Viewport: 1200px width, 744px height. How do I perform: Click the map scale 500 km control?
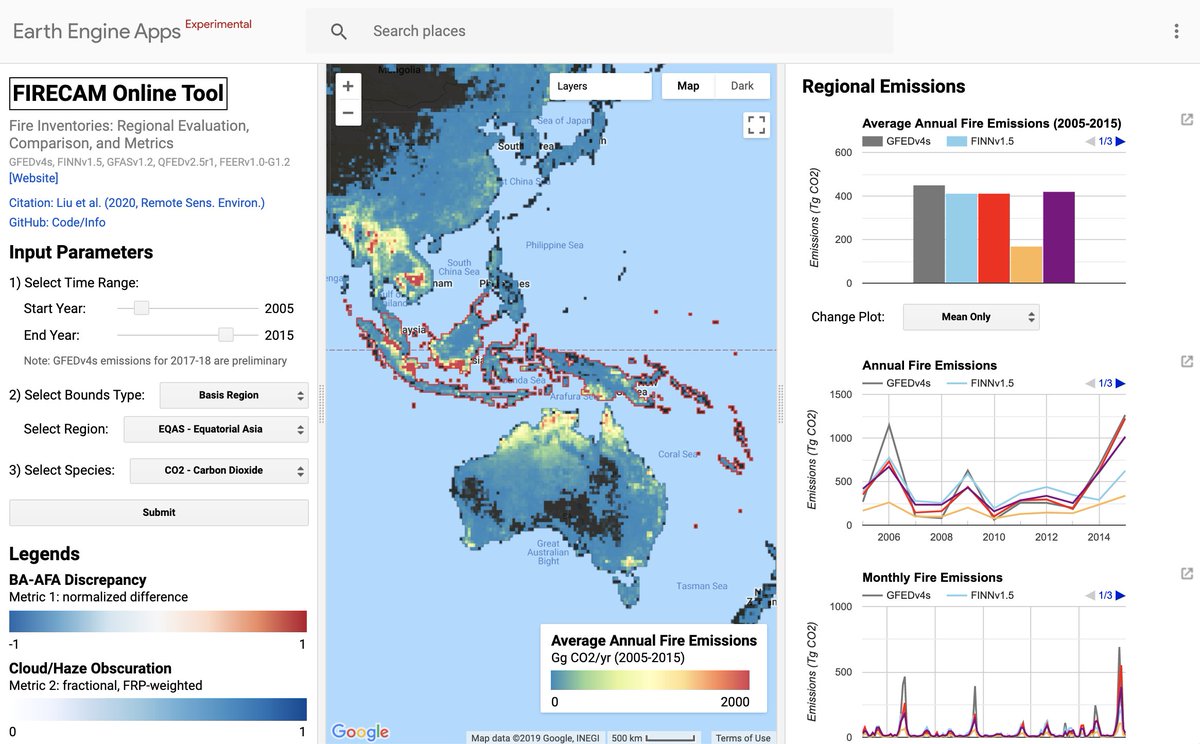(655, 738)
